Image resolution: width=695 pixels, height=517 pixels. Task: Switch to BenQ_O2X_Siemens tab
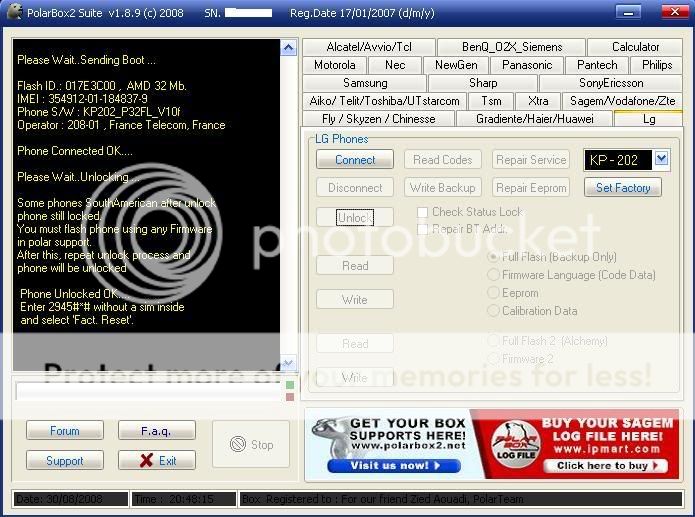coord(511,47)
